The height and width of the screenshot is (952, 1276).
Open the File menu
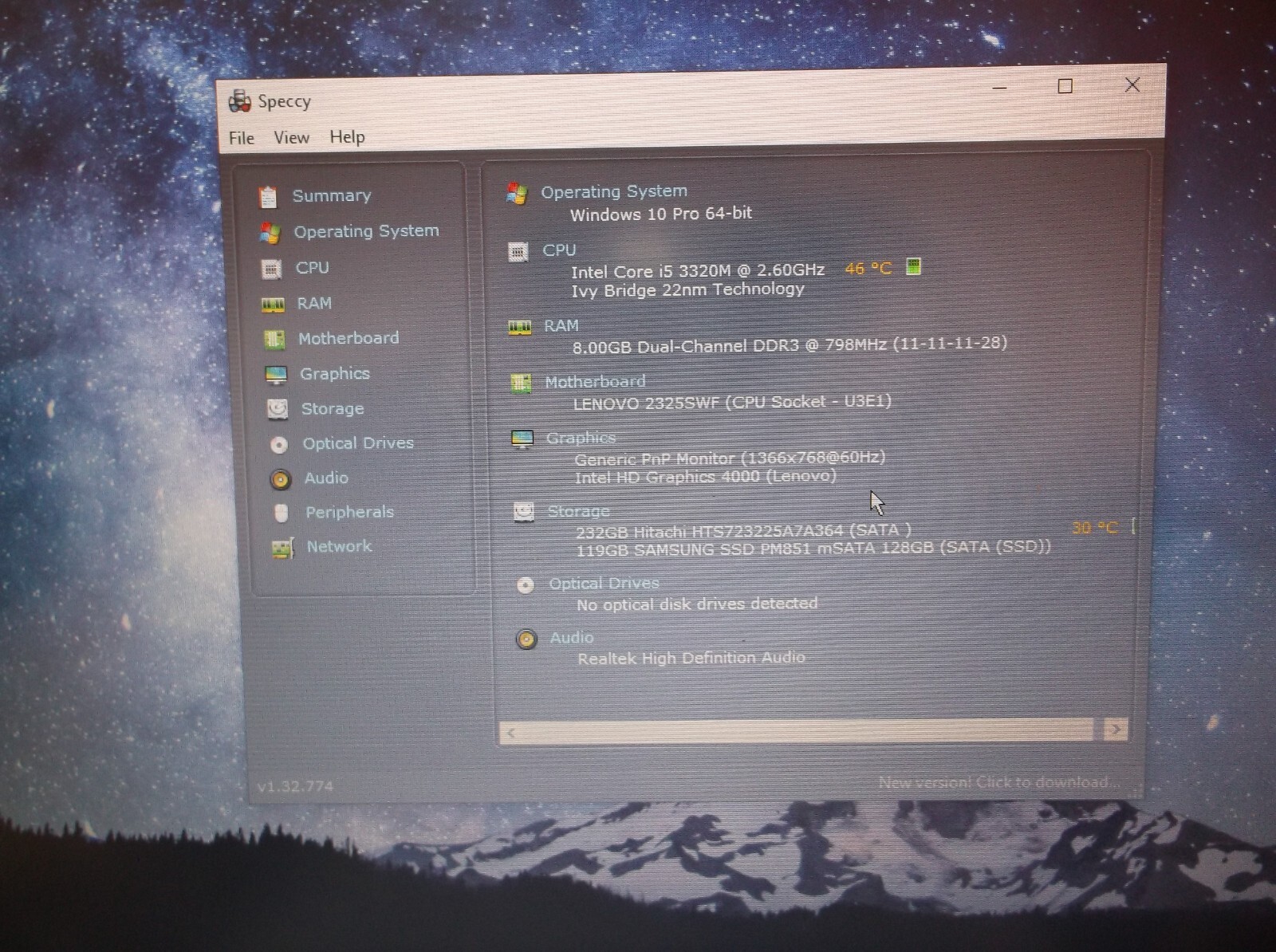241,138
